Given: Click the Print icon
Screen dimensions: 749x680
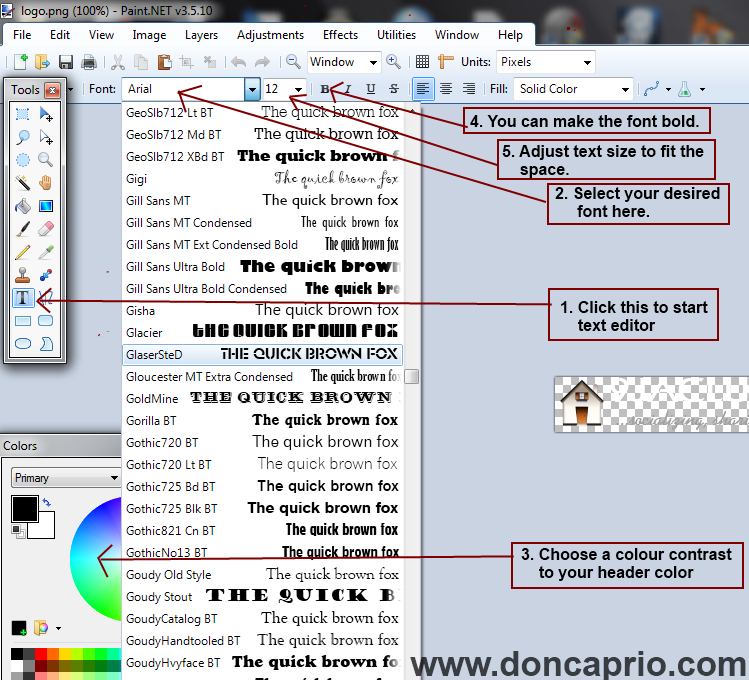Looking at the screenshot, I should pyautogui.click(x=89, y=62).
